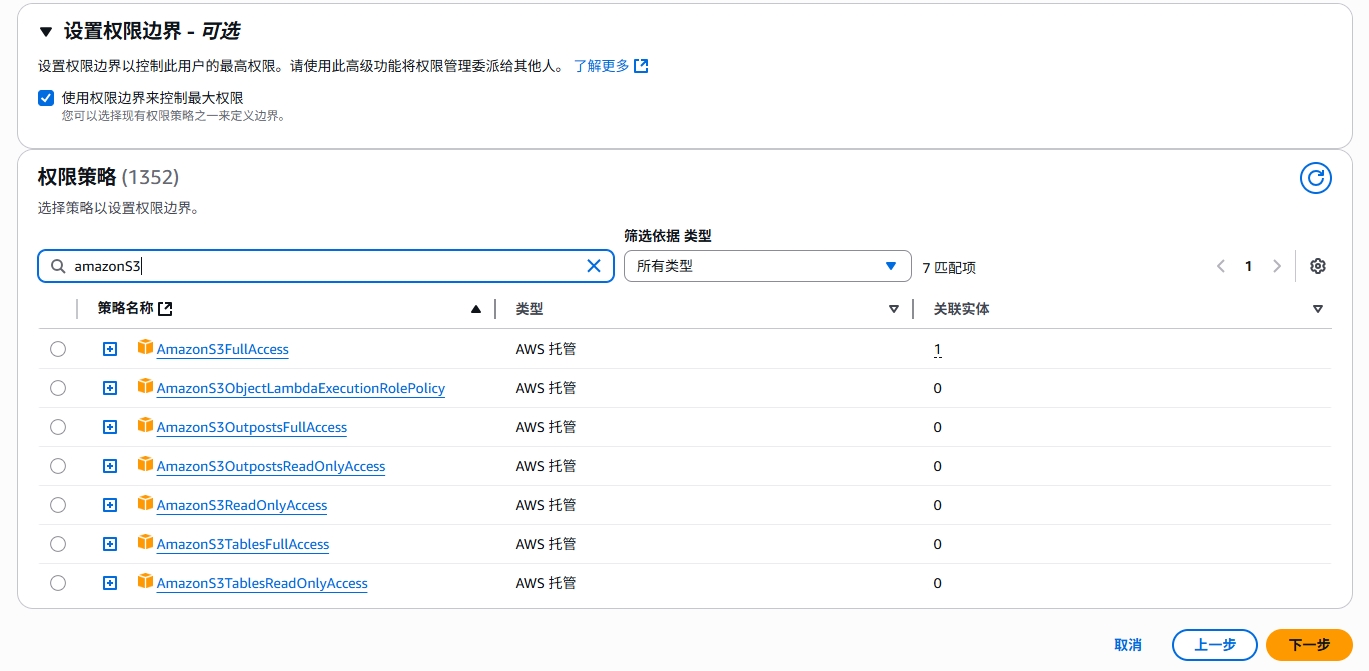Expand AmazonS3ReadOnlyAccess policy details
This screenshot has height=671, width=1369.
point(110,505)
